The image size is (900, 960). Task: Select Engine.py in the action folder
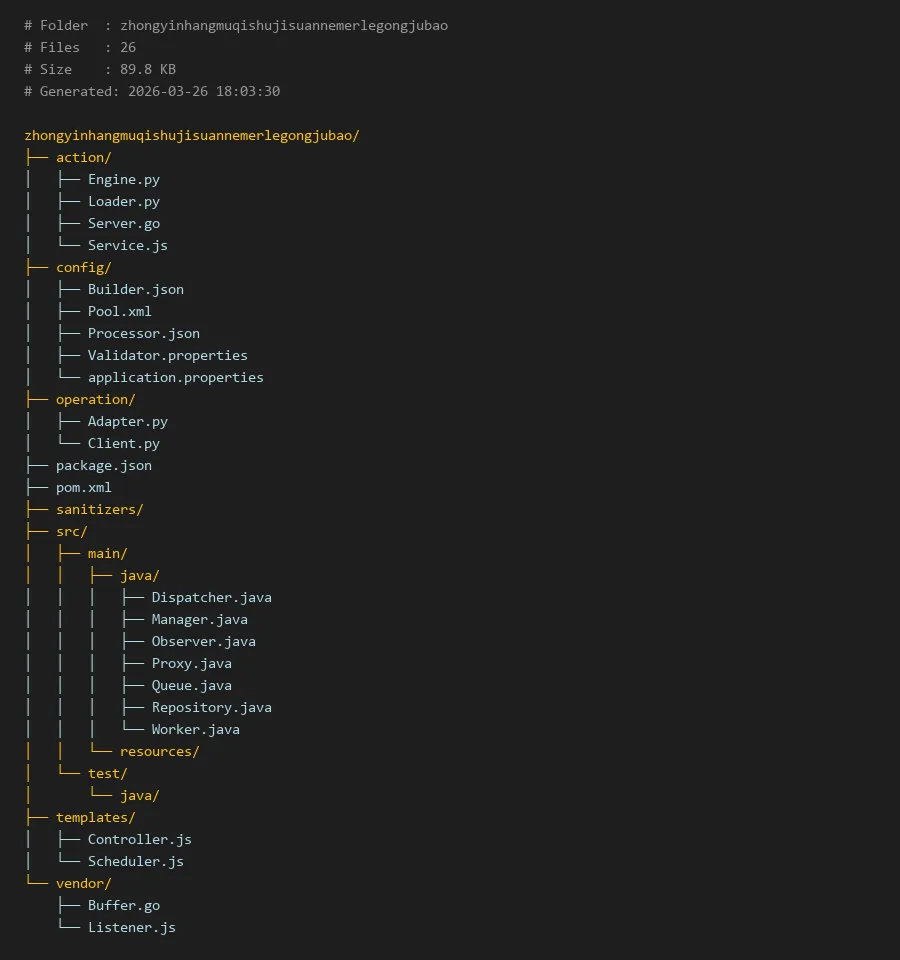(x=123, y=179)
